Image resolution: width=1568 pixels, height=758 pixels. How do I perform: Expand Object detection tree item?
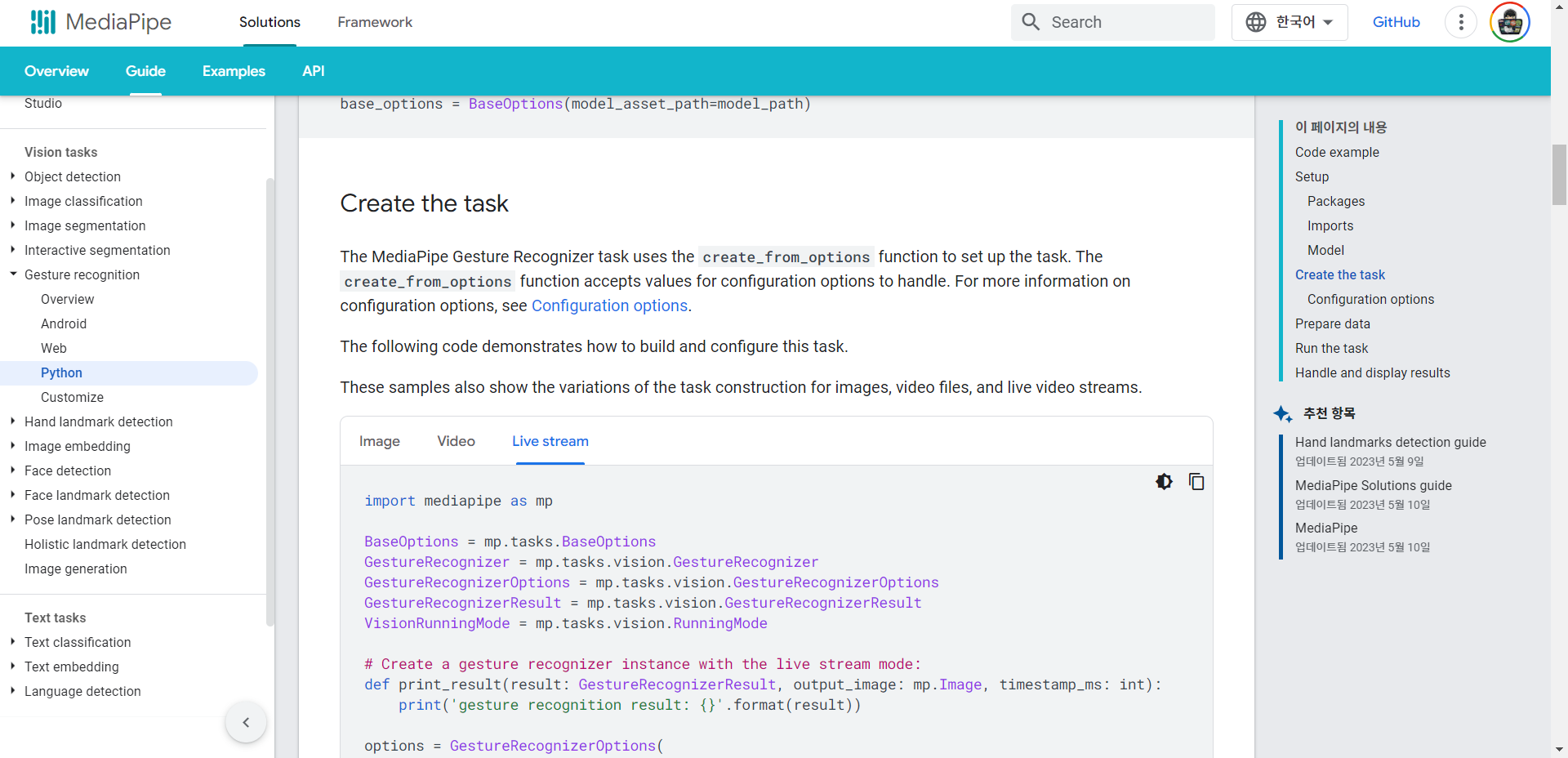pos(12,176)
